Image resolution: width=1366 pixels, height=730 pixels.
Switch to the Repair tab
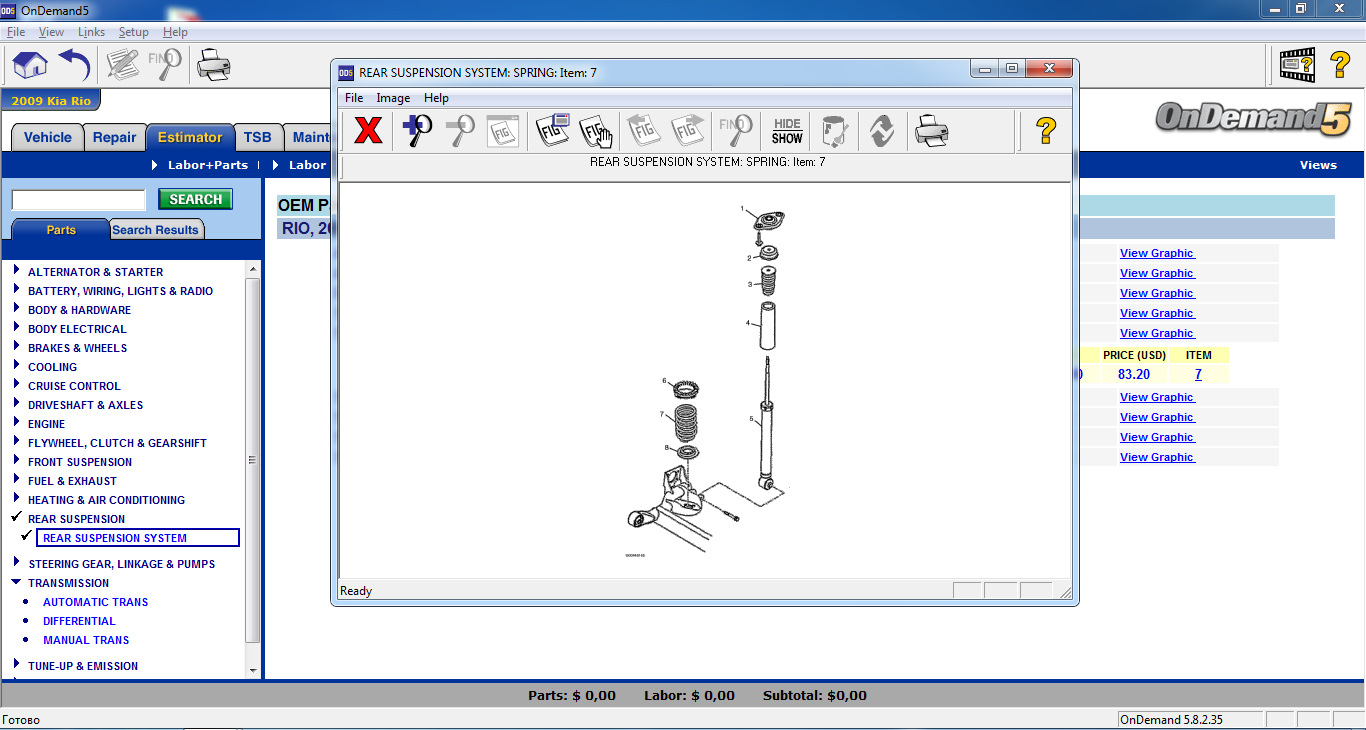[114, 138]
